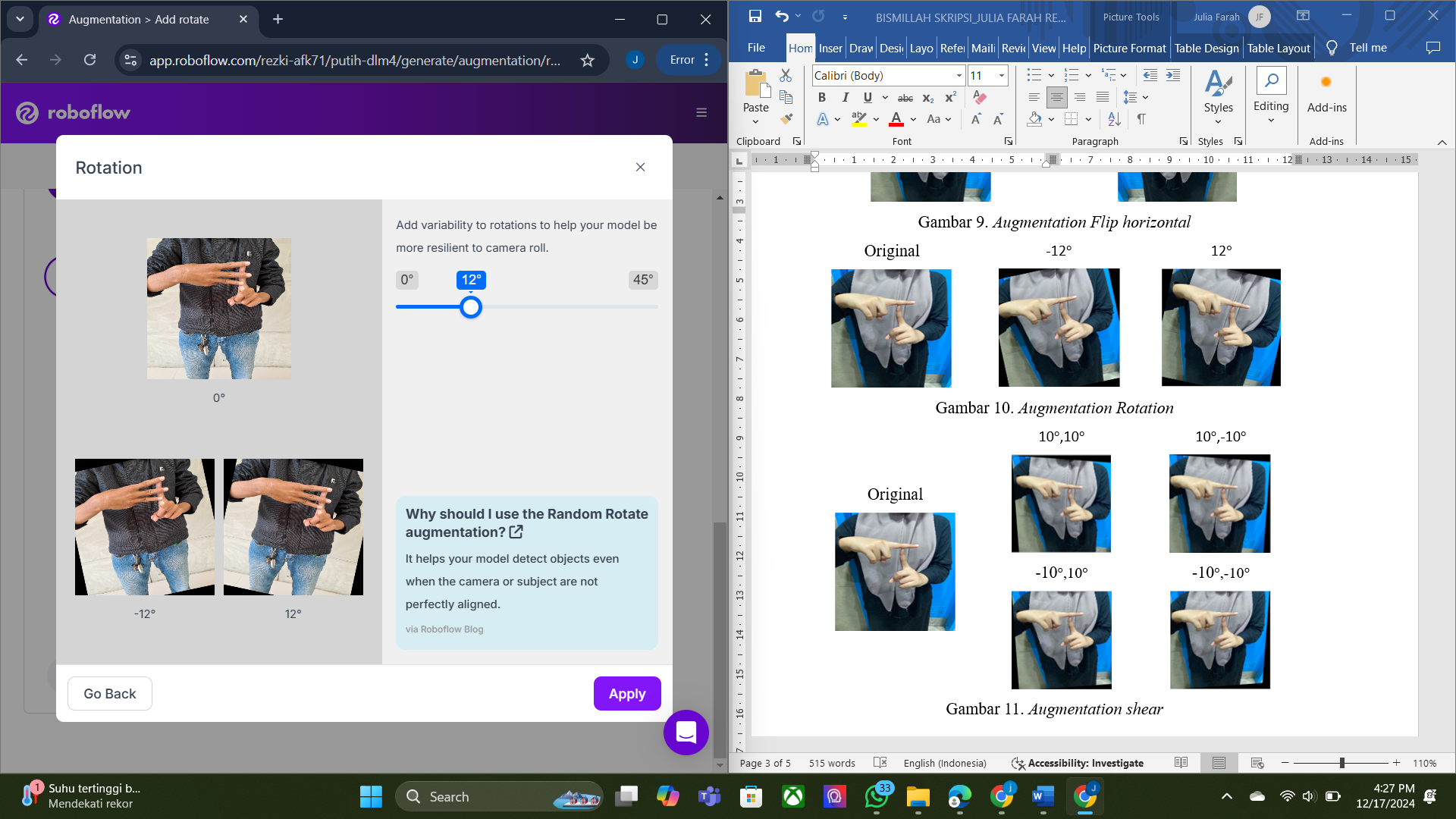
Task: Open bullets list dropdown arrow
Action: tap(1051, 75)
